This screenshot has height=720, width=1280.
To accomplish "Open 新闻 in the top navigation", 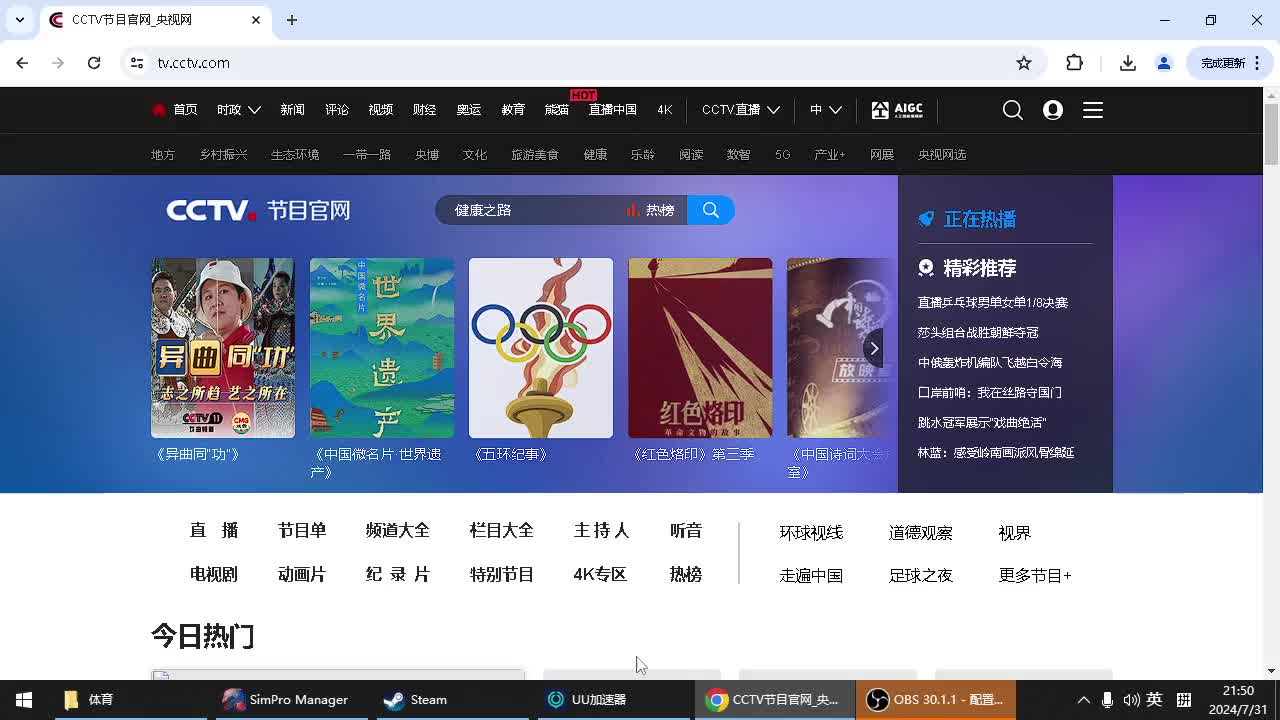I will 293,110.
